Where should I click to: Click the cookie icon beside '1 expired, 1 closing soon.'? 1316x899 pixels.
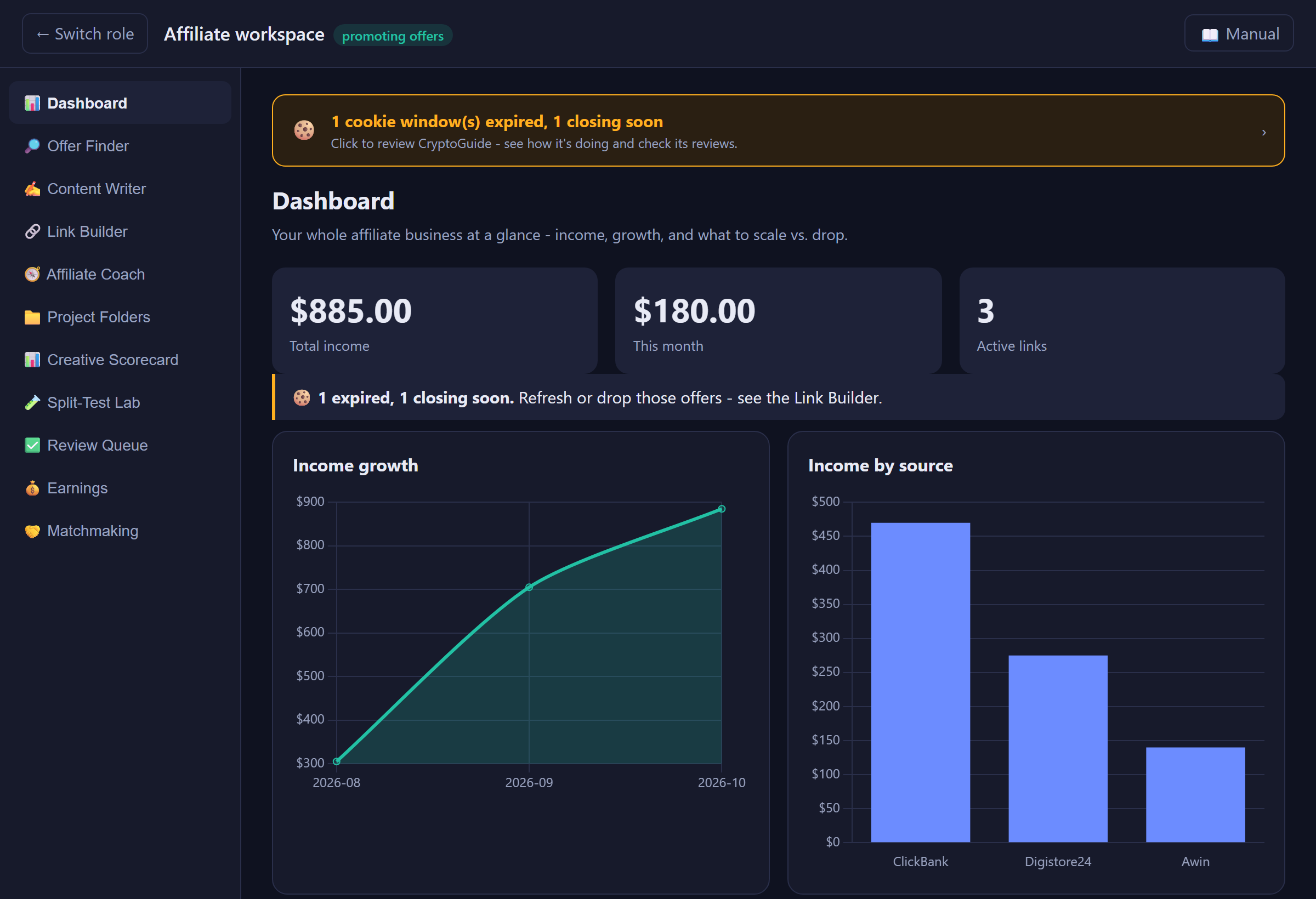click(x=302, y=397)
